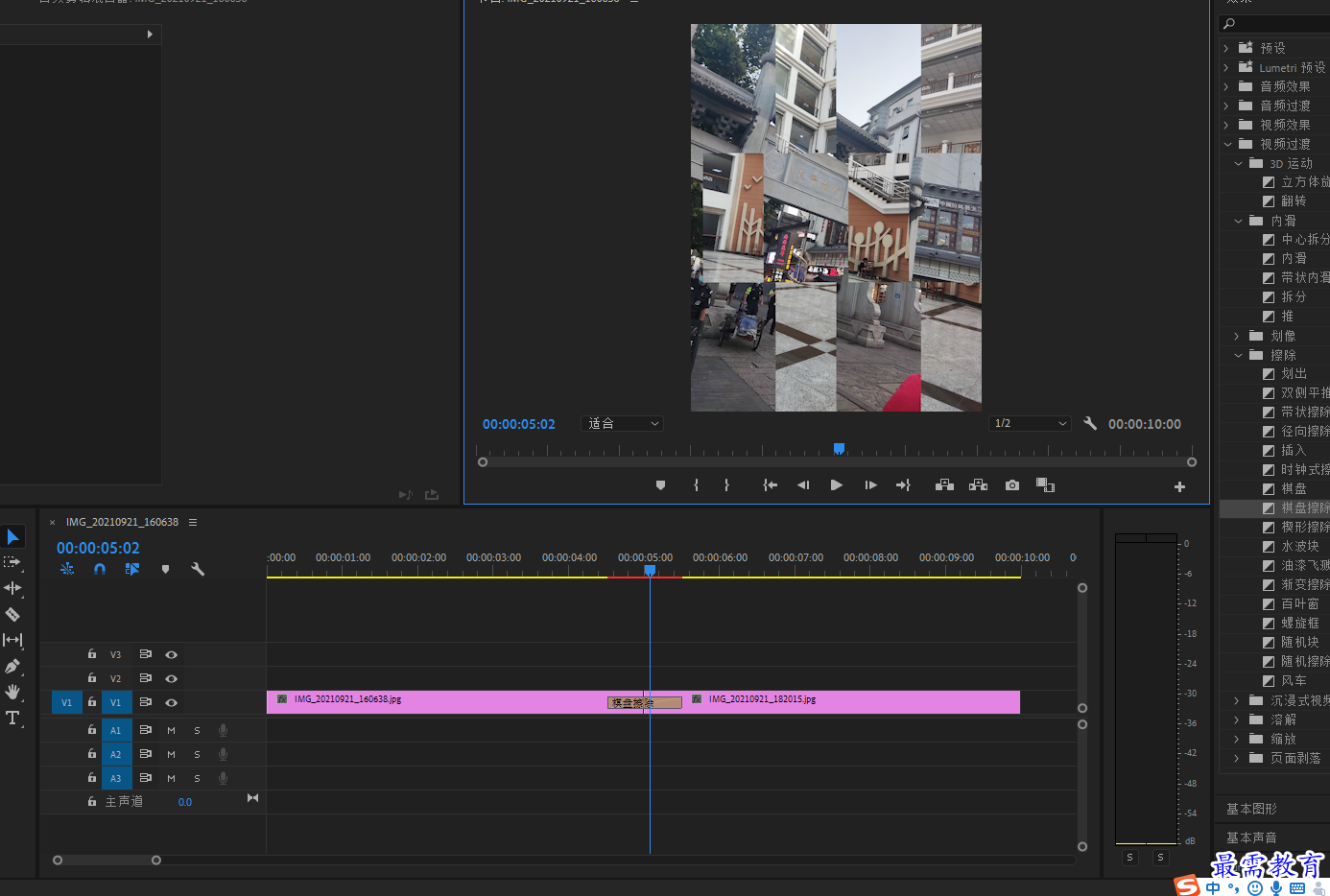
Task: Lock track V3
Action: [x=92, y=654]
